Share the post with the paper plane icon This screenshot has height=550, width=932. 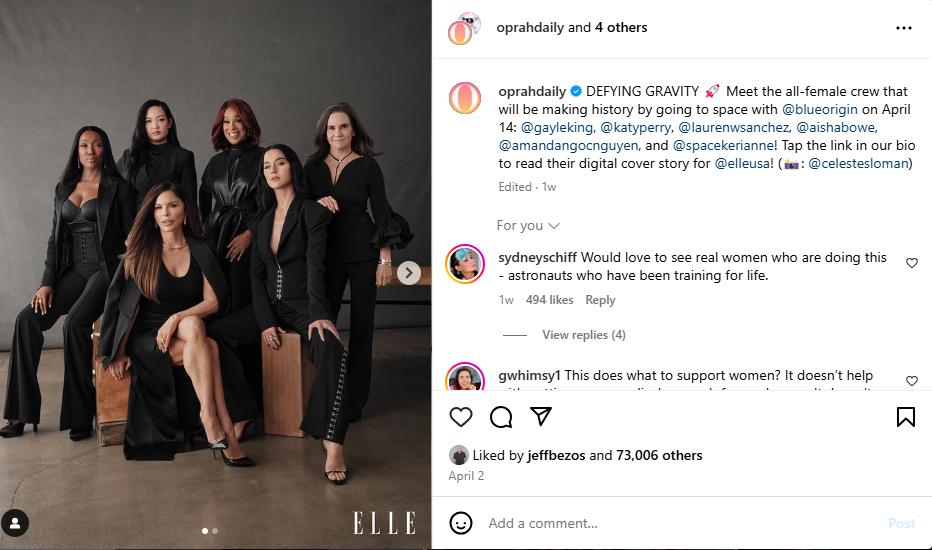click(540, 417)
